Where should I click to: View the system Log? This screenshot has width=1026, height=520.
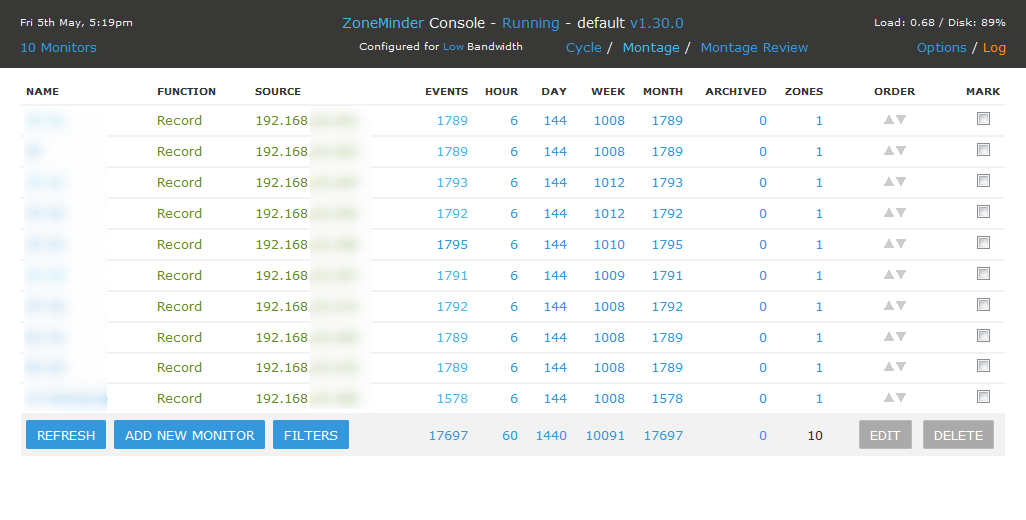(x=994, y=47)
